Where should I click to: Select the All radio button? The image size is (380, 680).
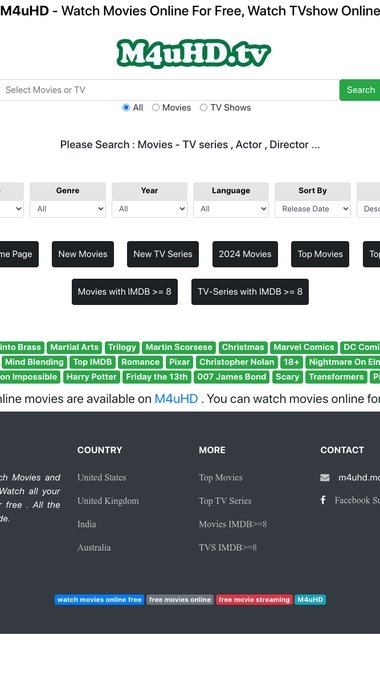click(126, 108)
